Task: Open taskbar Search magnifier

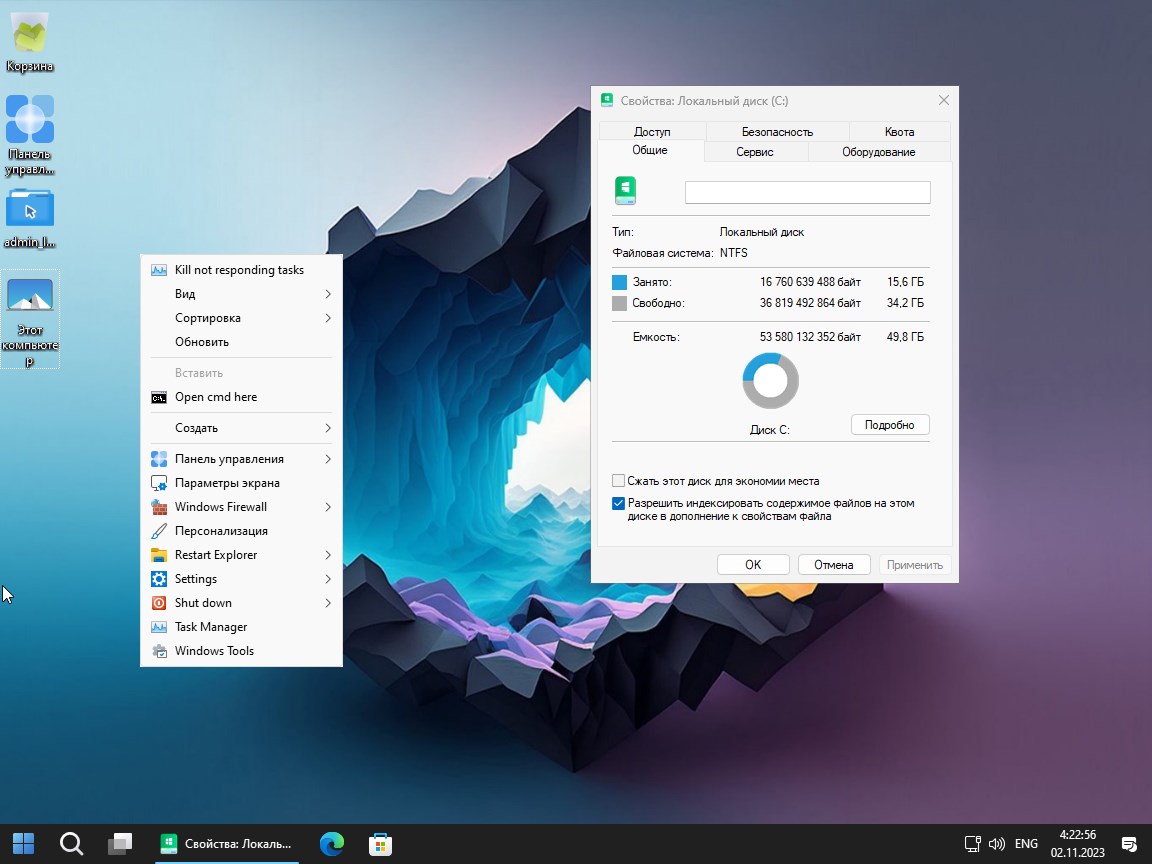Action: [x=71, y=843]
